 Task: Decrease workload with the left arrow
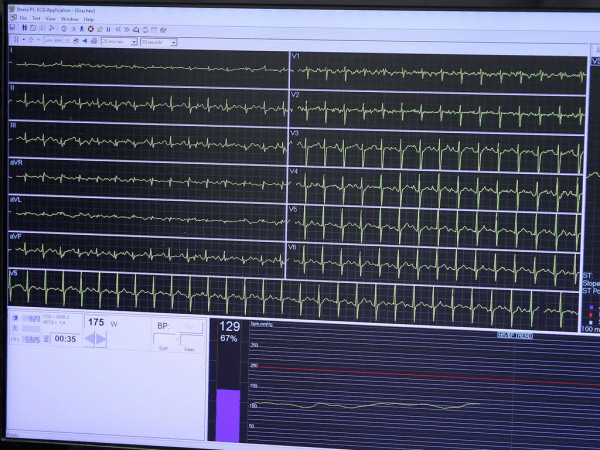89,340
